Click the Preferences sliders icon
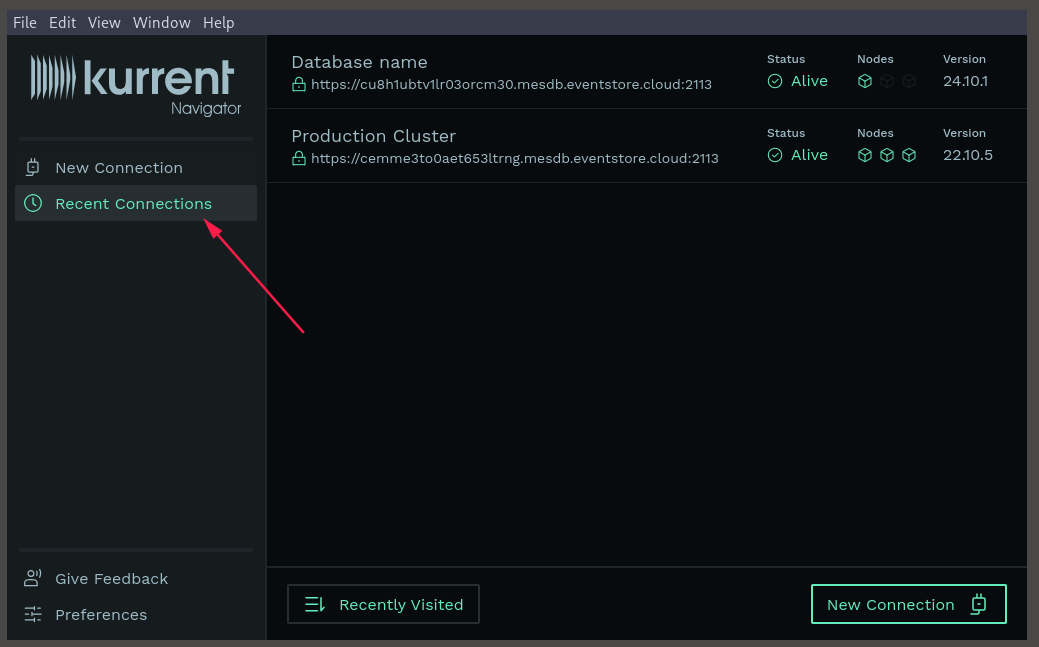 tap(33, 615)
